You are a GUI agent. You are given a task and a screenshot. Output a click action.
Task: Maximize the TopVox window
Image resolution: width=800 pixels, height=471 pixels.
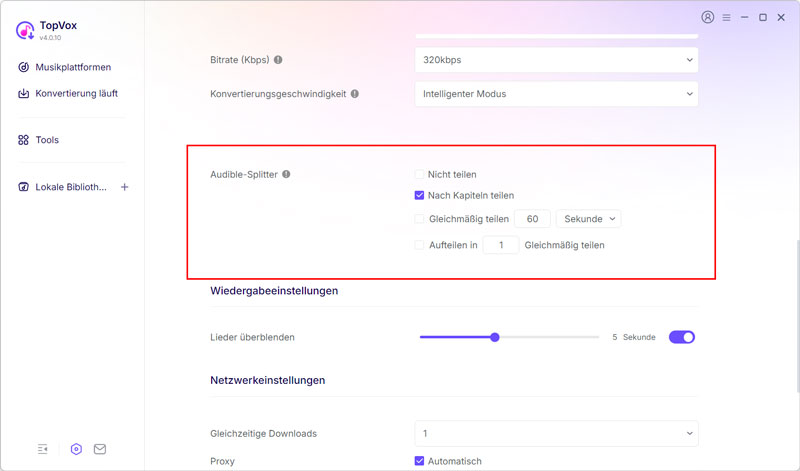pyautogui.click(x=763, y=17)
